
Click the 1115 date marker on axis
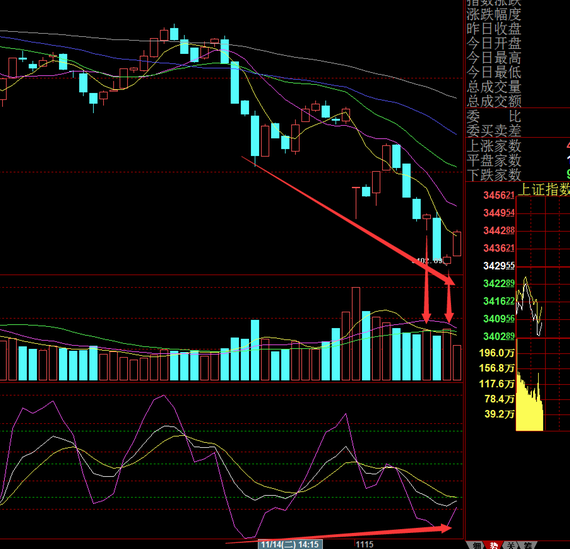(x=365, y=544)
